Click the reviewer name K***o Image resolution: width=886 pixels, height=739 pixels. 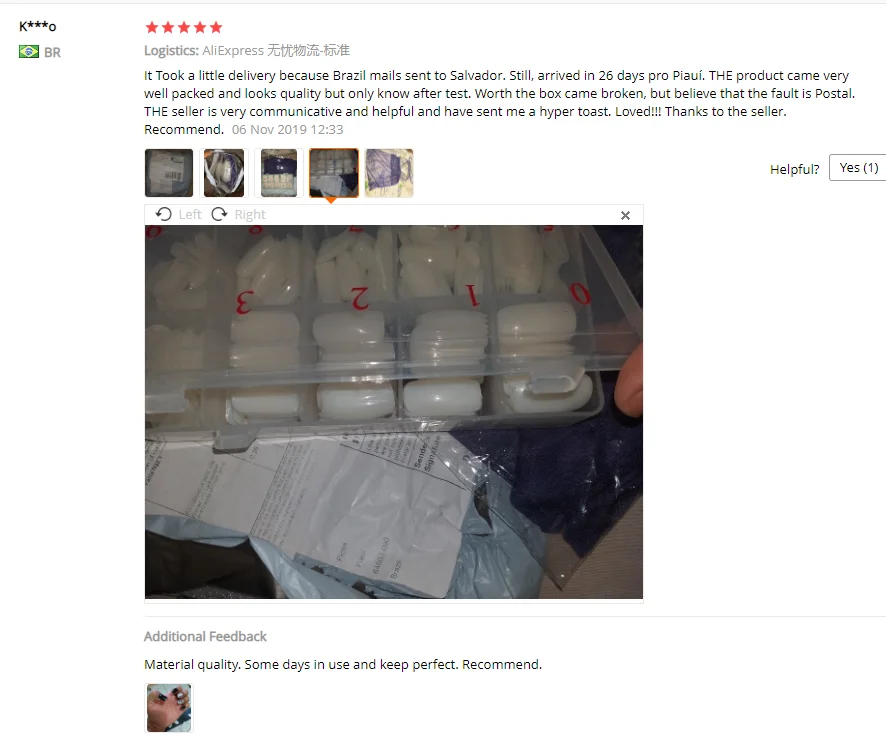[37, 26]
